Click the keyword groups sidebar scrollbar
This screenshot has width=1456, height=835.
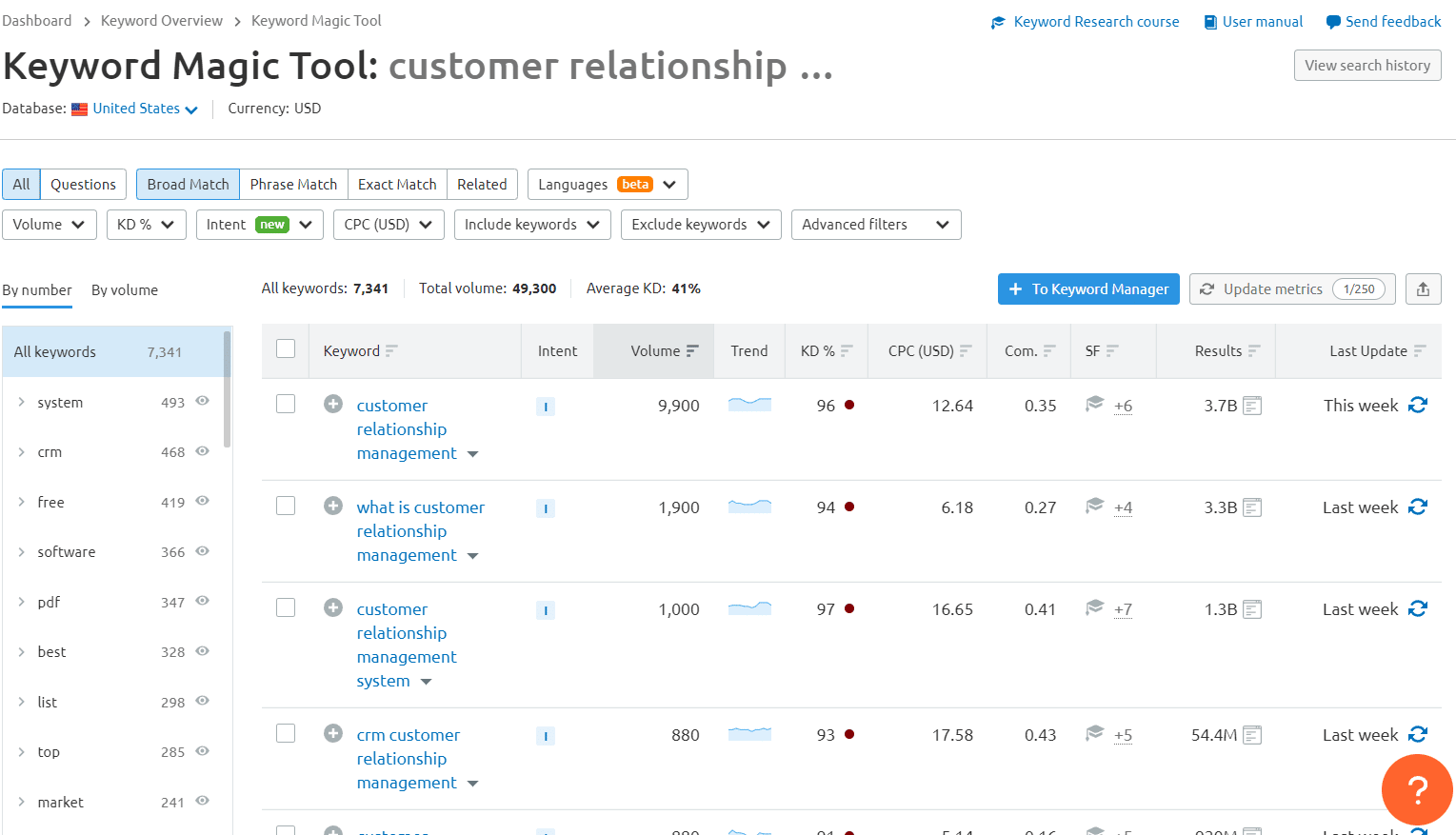point(227,388)
